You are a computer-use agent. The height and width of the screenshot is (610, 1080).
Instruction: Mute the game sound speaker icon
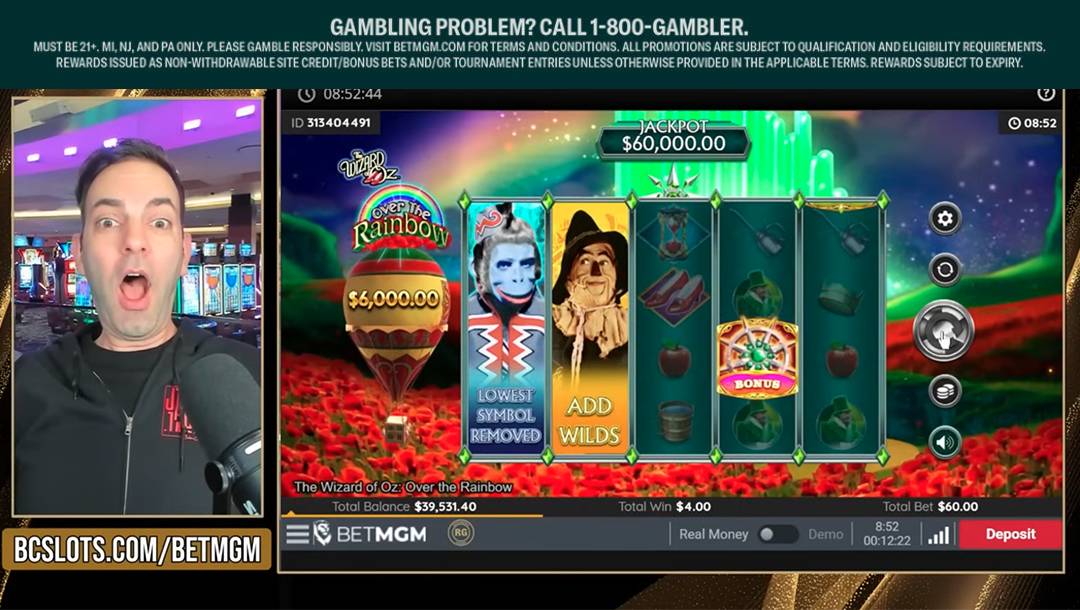(x=944, y=442)
